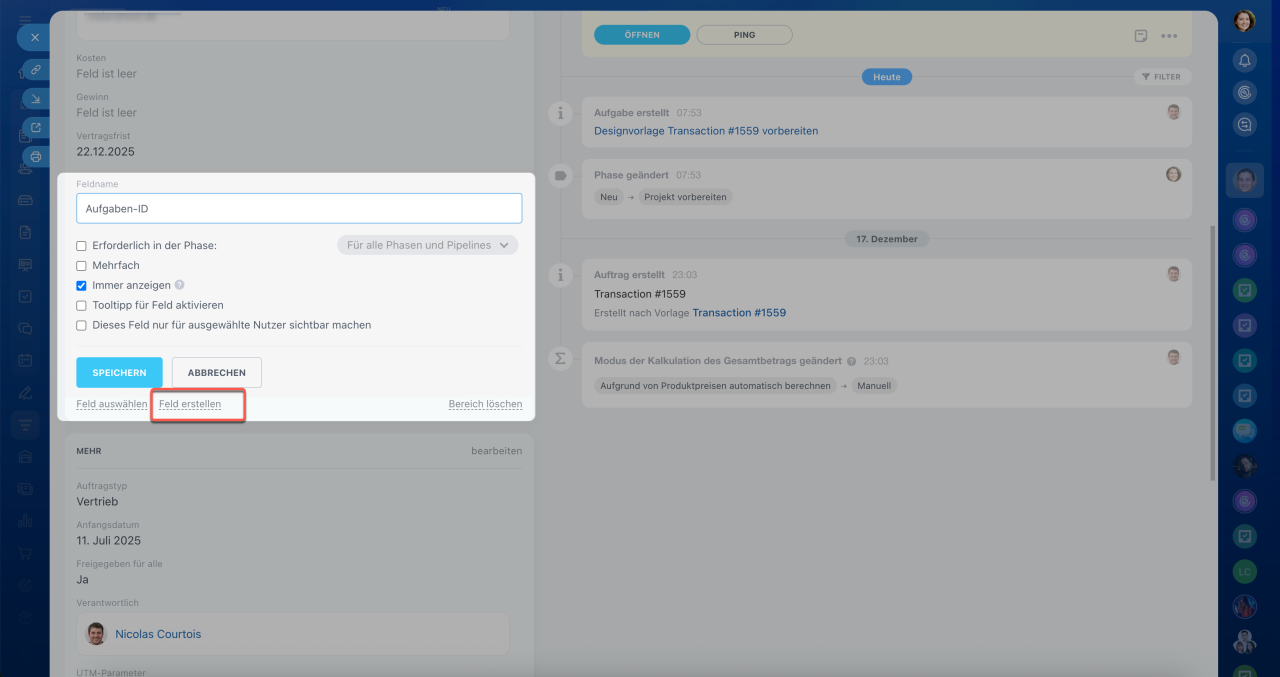1280x677 pixels.
Task: Click the Heute date badge in timeline
Action: (x=886, y=76)
